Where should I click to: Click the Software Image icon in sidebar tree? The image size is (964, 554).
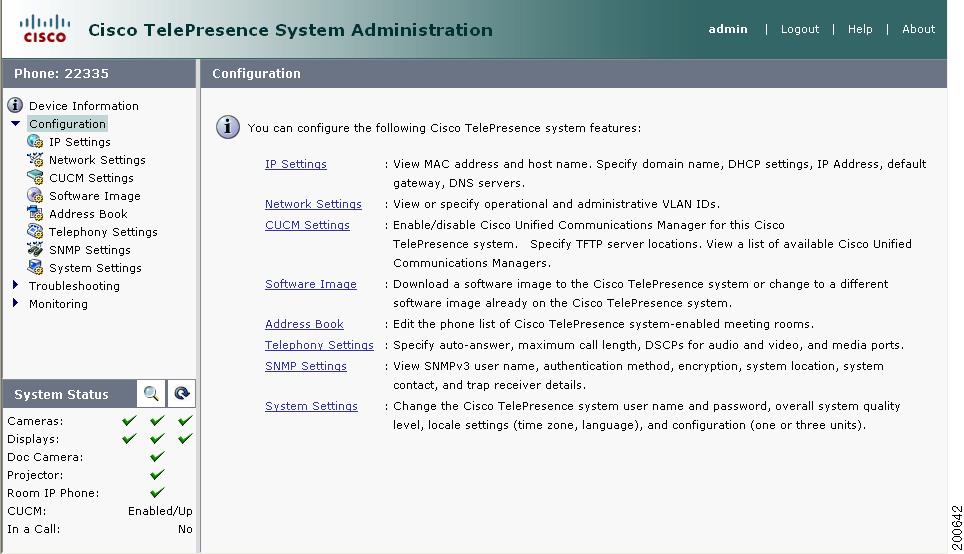pos(35,196)
